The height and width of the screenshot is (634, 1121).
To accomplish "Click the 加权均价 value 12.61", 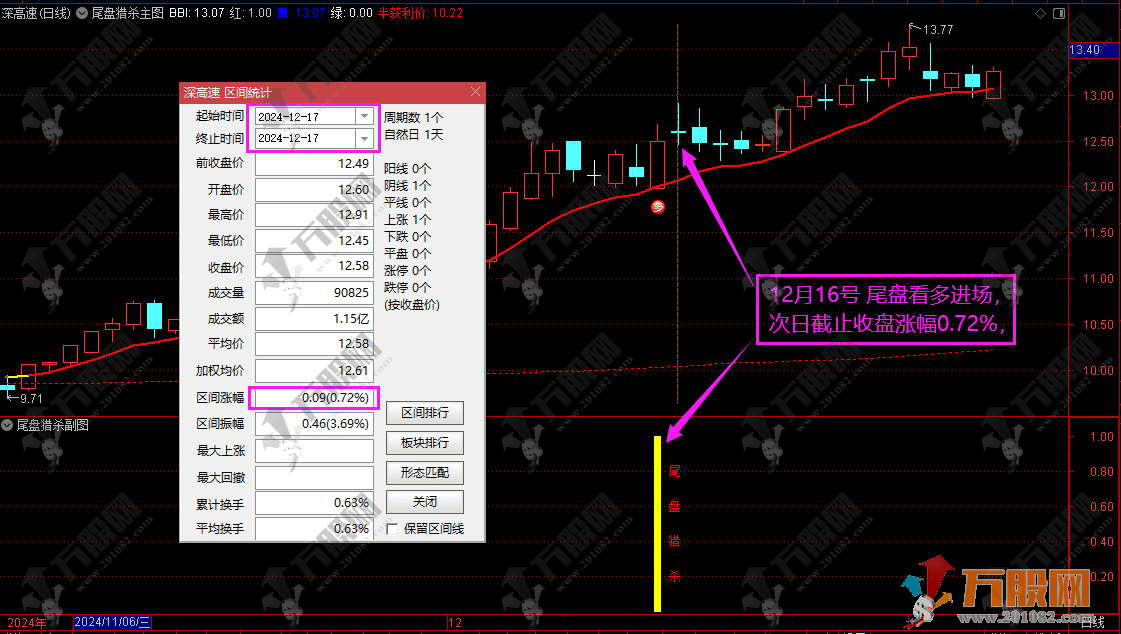I will click(315, 370).
